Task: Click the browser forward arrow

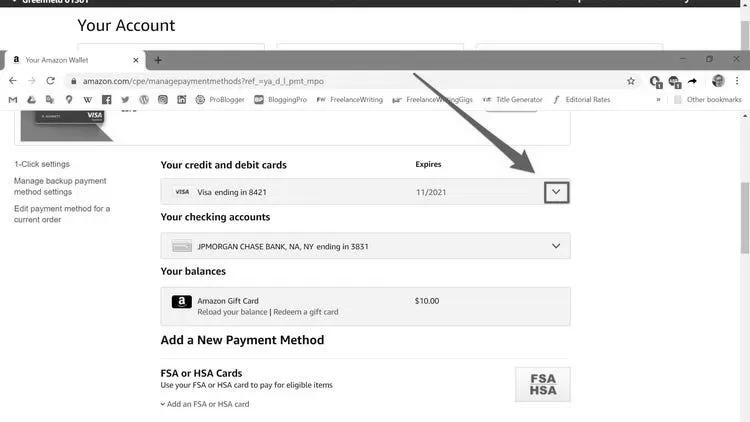Action: 32,81
